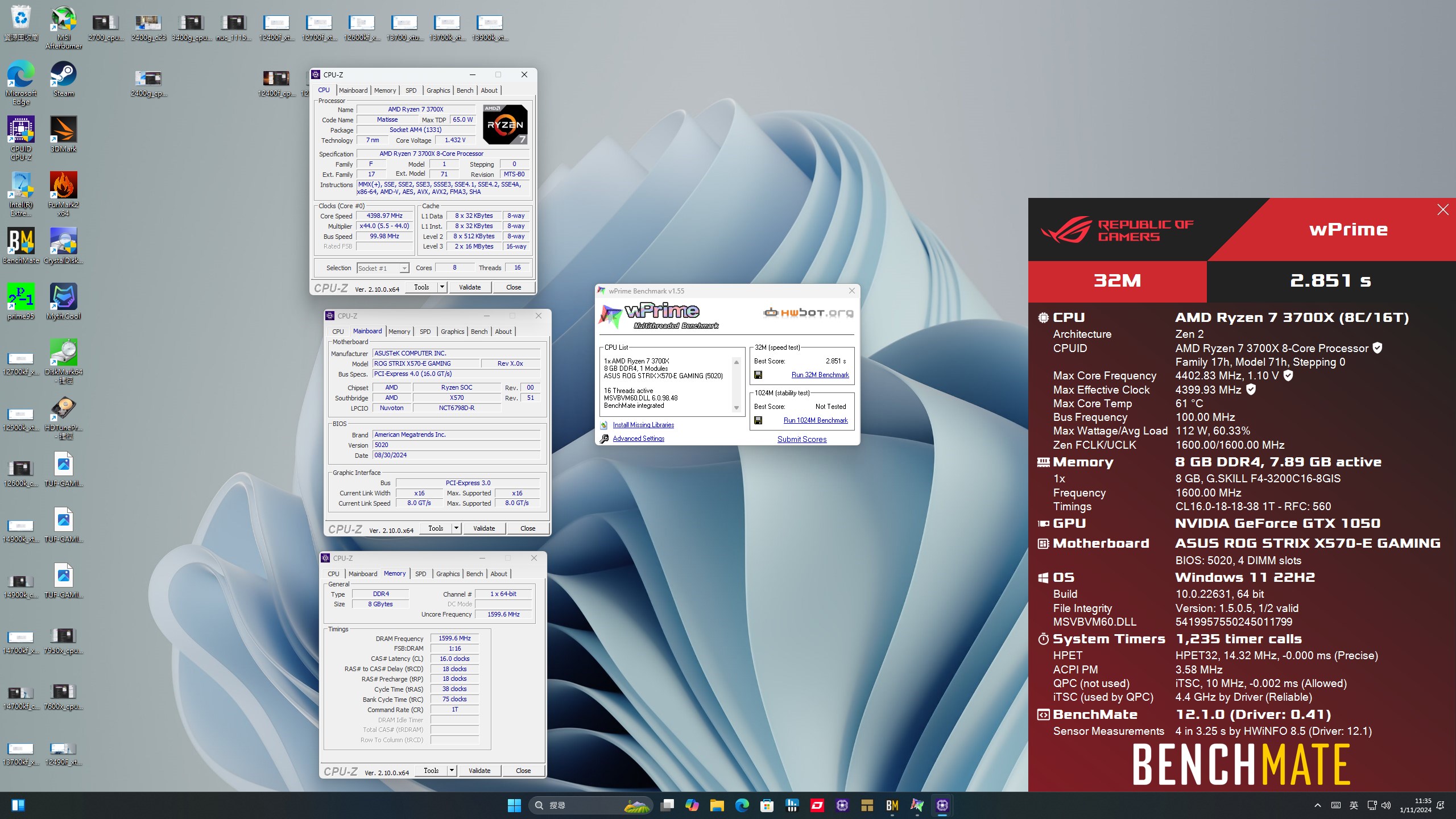
Task: Launch Steam from the desktop
Action: click(x=64, y=78)
